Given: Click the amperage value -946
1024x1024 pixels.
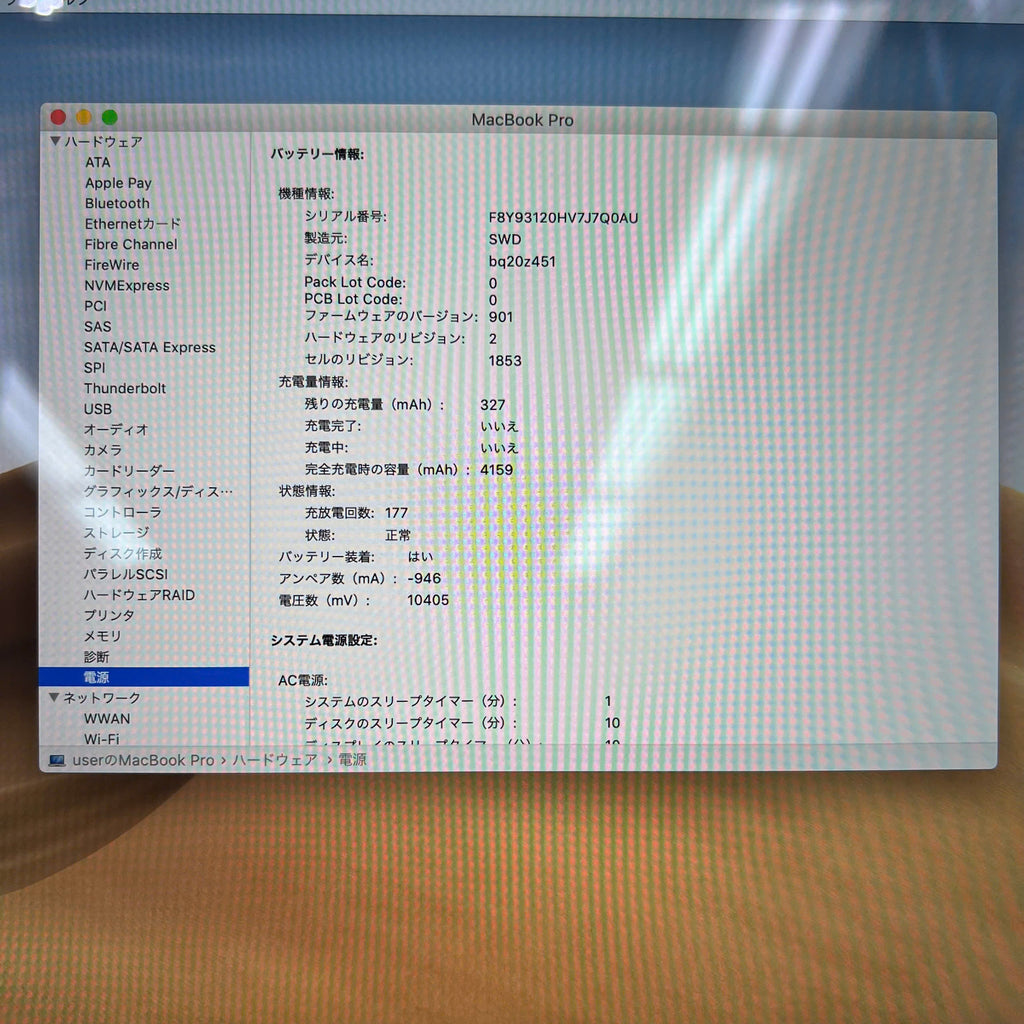Looking at the screenshot, I should (x=424, y=578).
